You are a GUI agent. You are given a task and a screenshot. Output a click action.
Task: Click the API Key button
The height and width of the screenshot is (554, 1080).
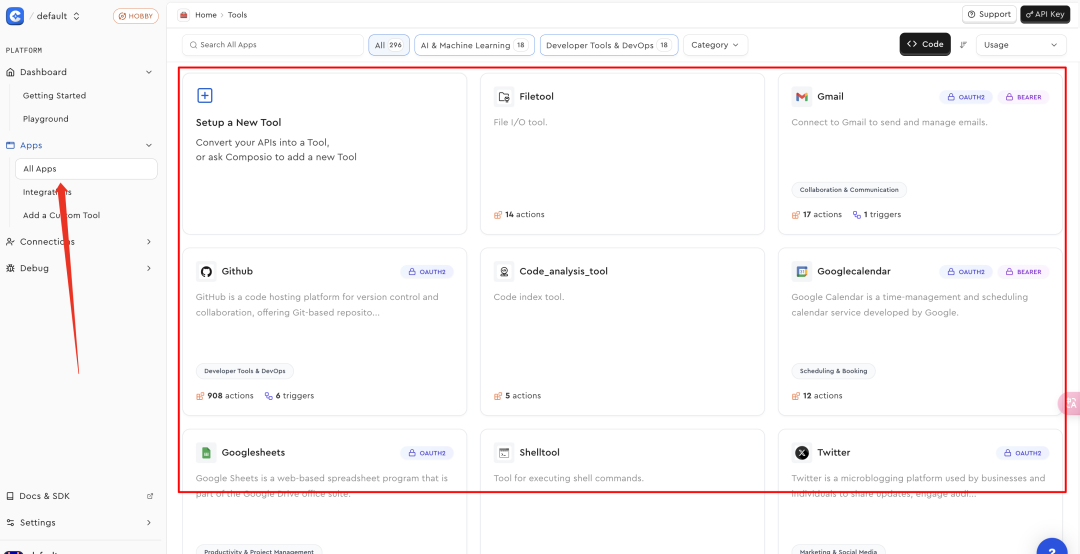pos(1045,15)
